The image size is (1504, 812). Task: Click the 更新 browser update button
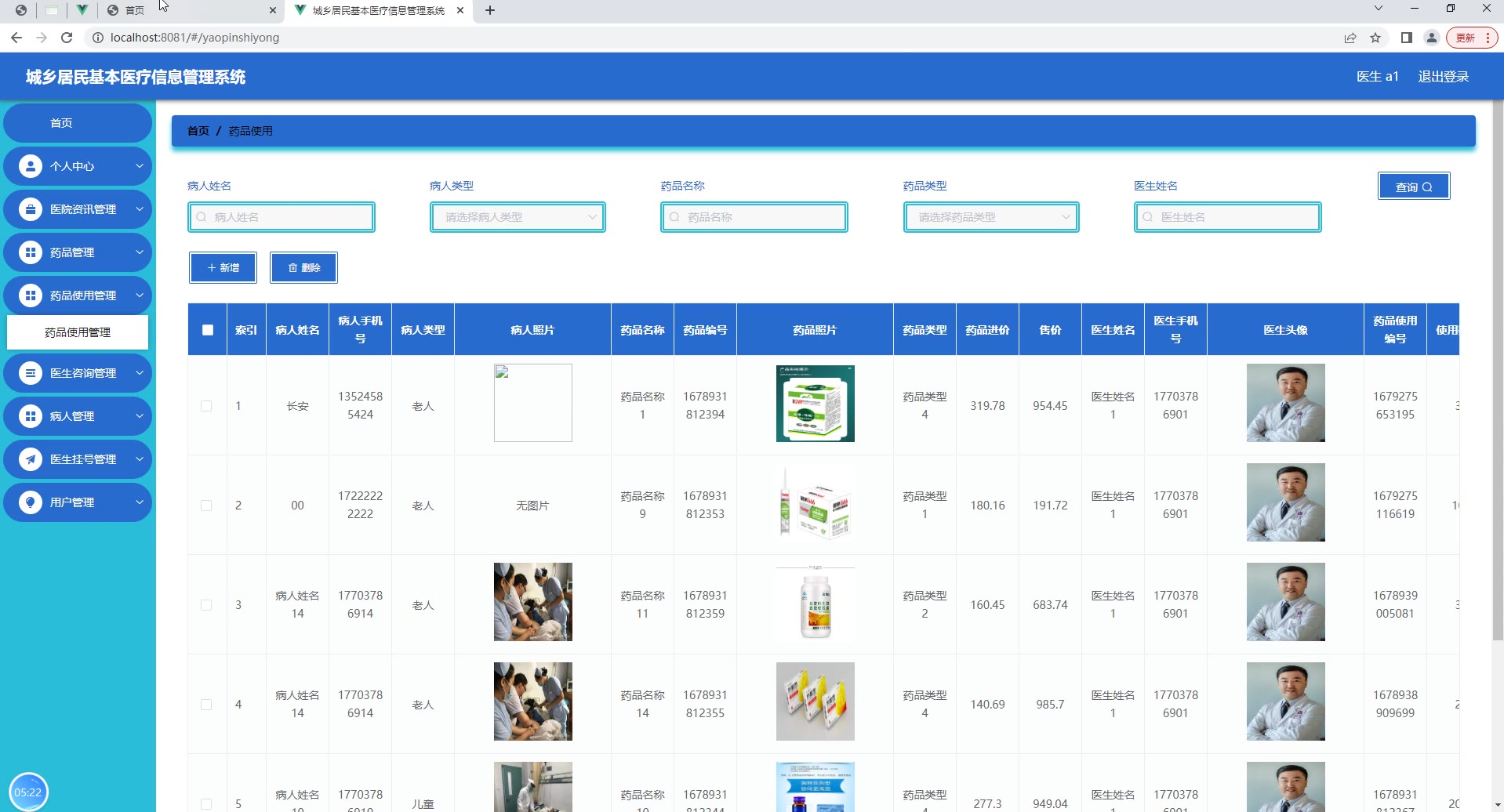point(1472,38)
